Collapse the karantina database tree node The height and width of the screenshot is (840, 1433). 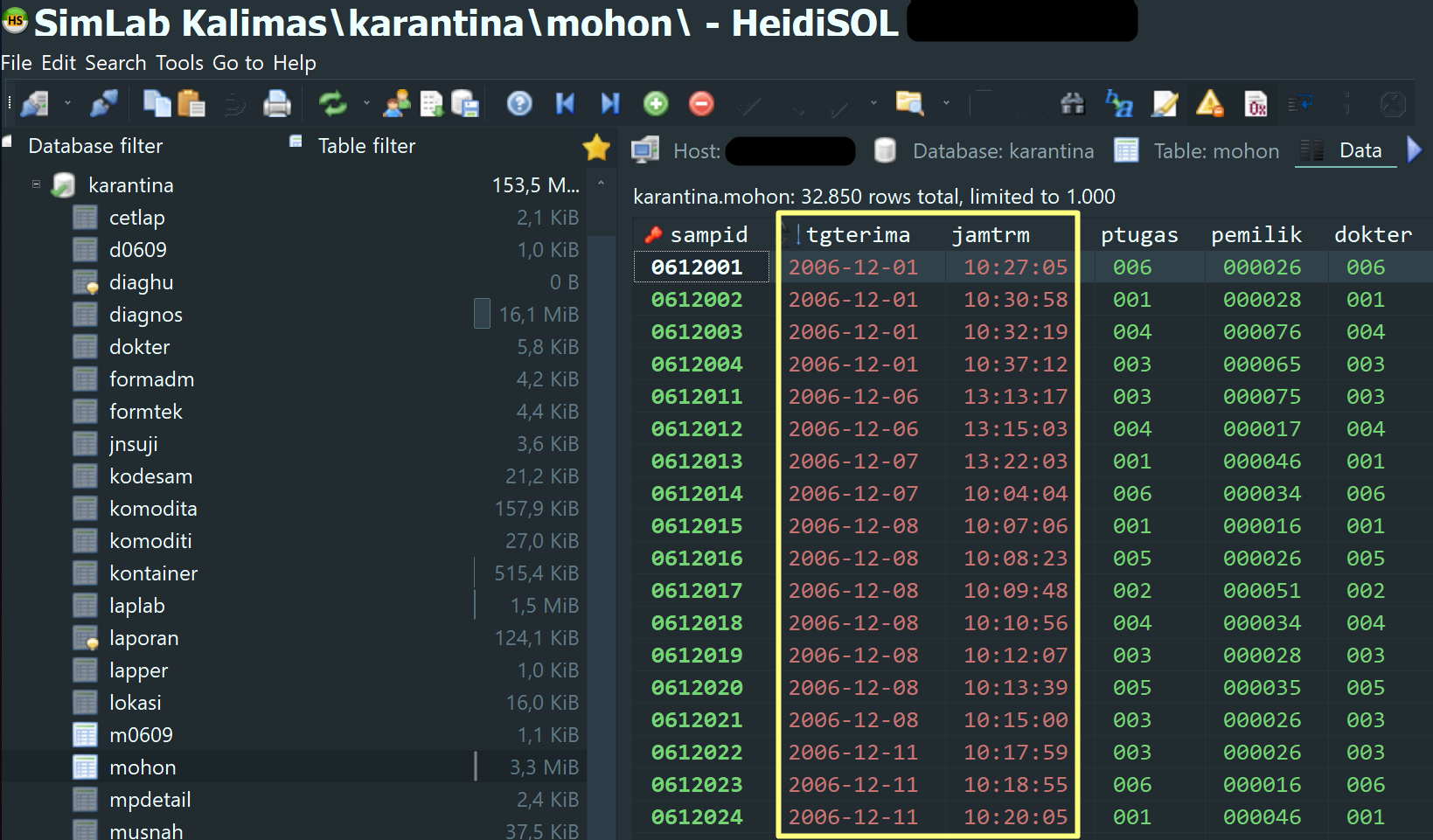click(36, 184)
